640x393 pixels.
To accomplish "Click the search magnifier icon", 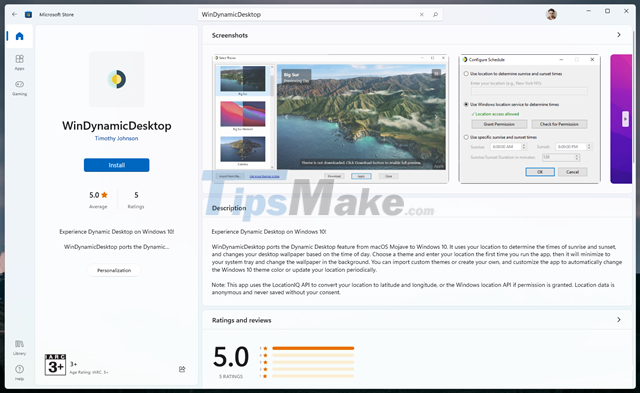I will (x=435, y=14).
